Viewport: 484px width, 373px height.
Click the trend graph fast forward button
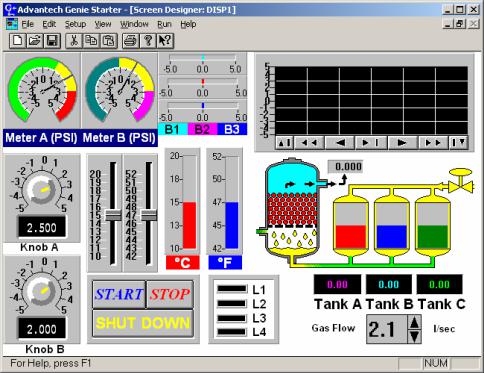click(433, 143)
